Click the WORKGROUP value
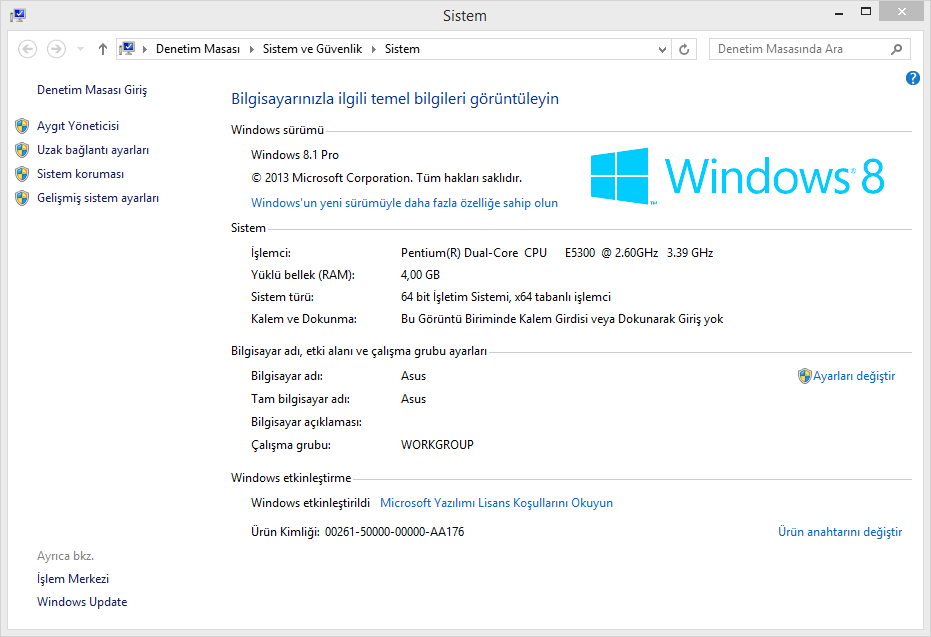 (437, 445)
